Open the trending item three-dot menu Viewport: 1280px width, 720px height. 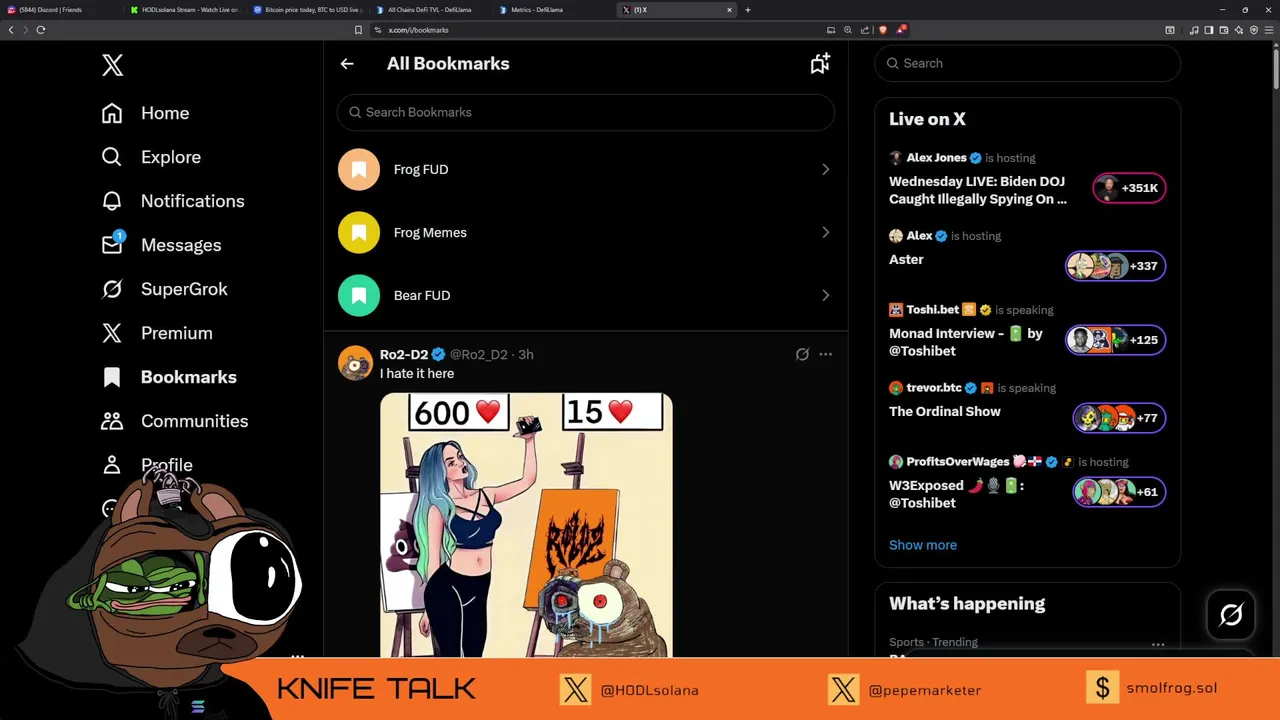(1158, 645)
